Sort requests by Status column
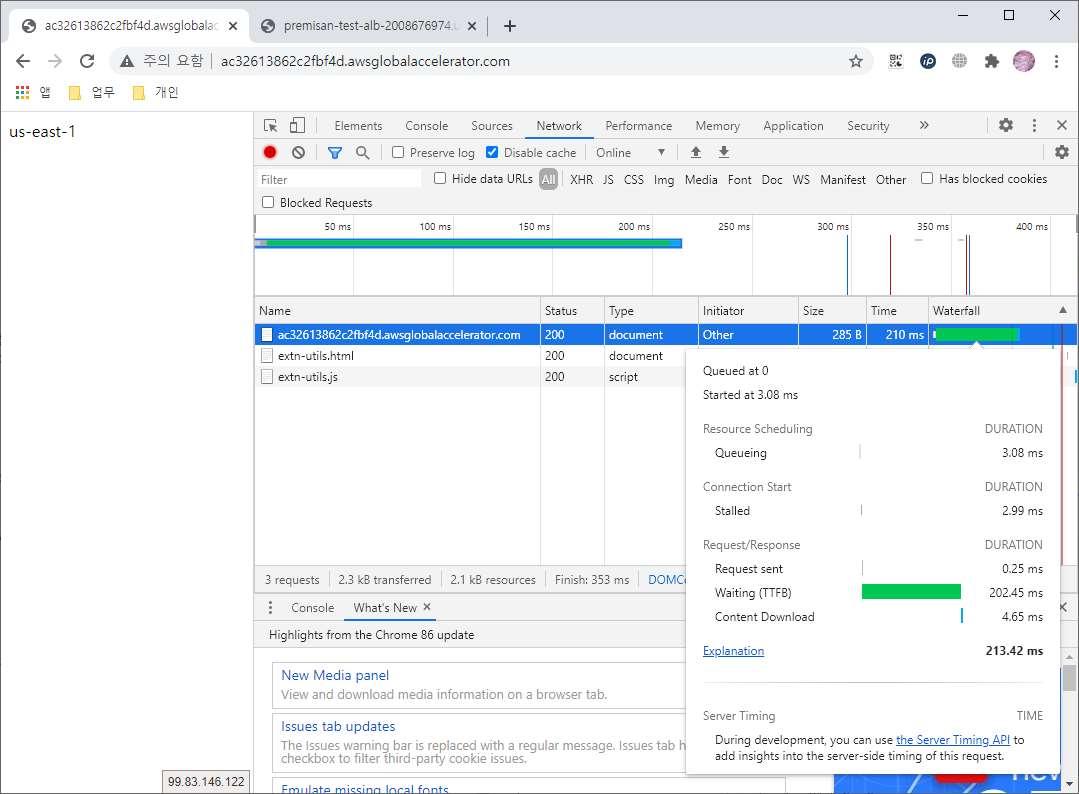This screenshot has height=794, width=1079. tap(573, 310)
